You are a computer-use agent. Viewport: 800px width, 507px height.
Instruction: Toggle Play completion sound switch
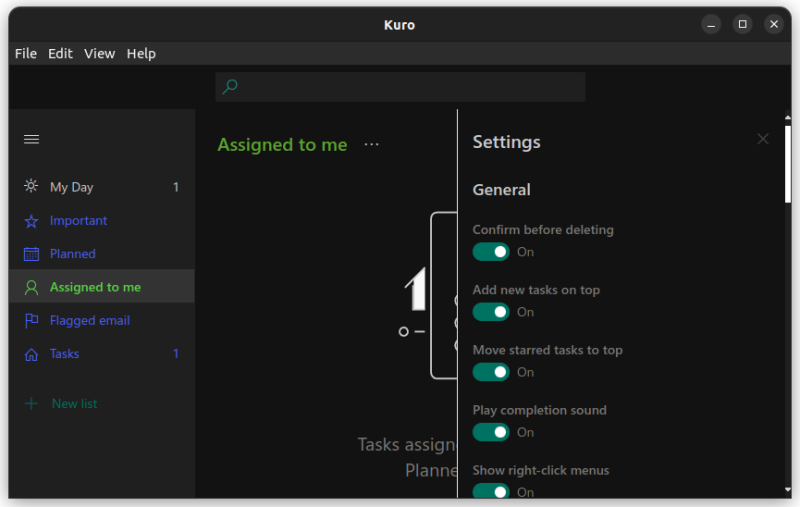click(x=491, y=433)
